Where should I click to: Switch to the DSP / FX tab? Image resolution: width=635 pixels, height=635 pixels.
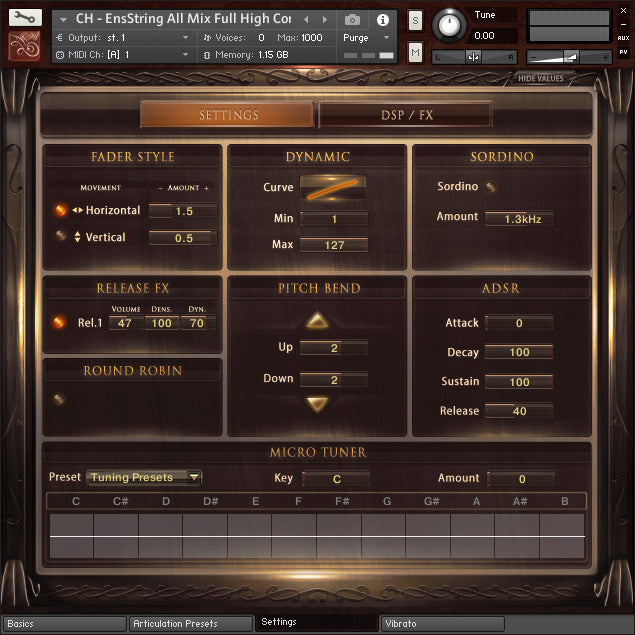[406, 115]
